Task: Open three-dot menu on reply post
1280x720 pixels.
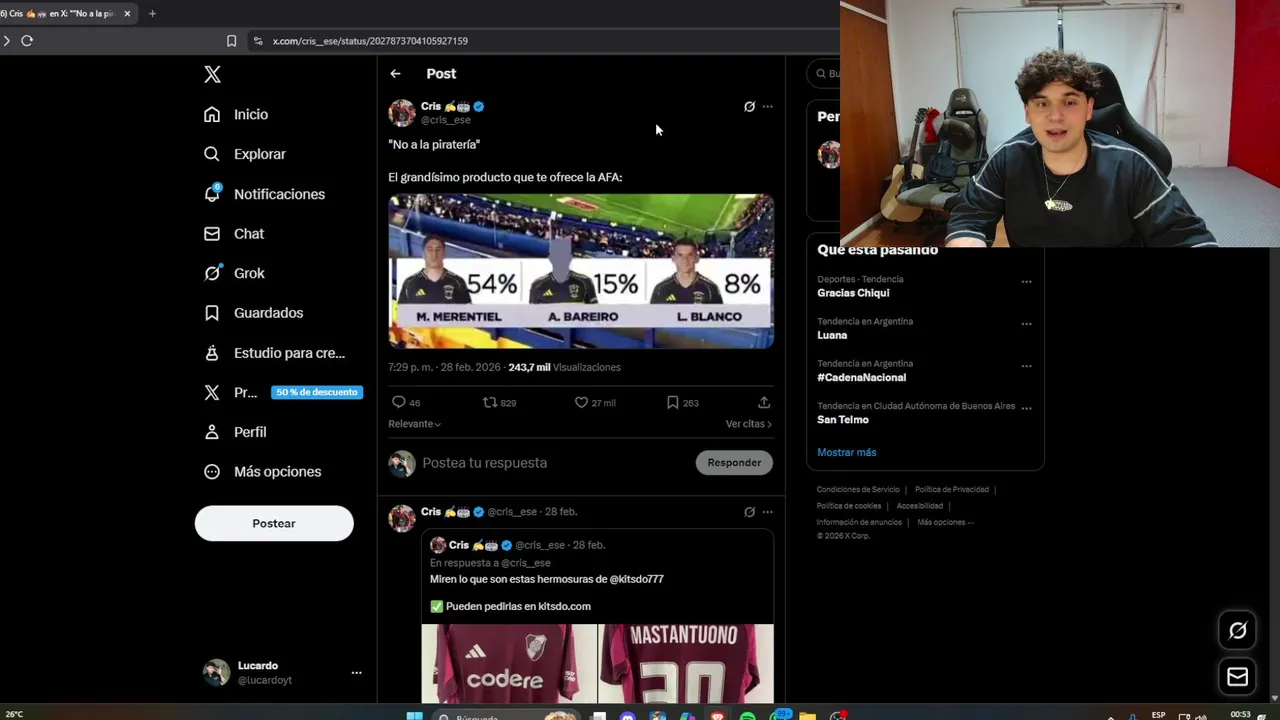Action: pyautogui.click(x=767, y=512)
